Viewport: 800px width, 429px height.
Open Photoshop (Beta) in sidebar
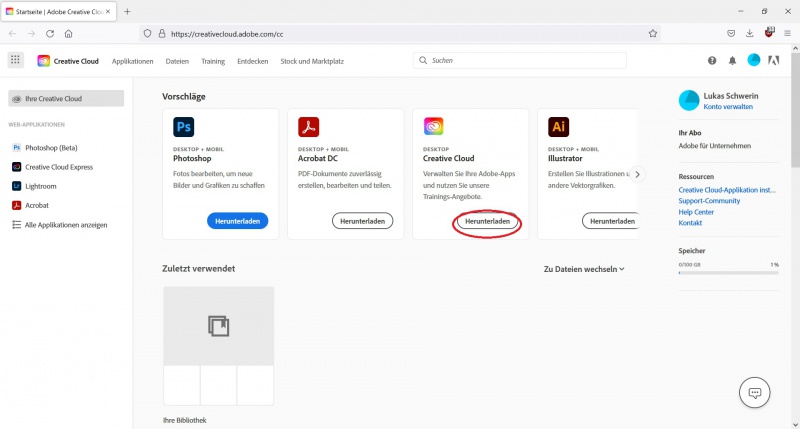[x=45, y=148]
